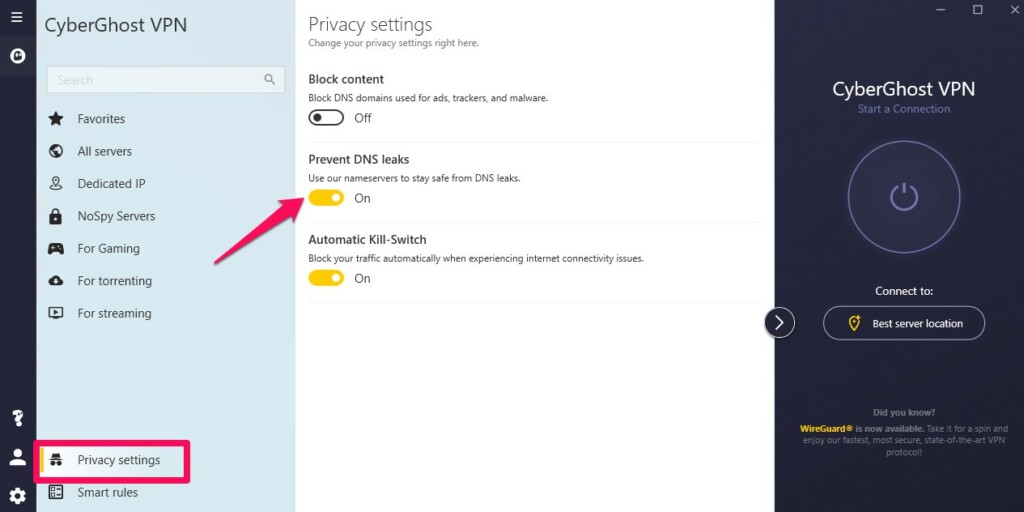1024x512 pixels.
Task: Click the Best server location button
Action: (x=904, y=323)
